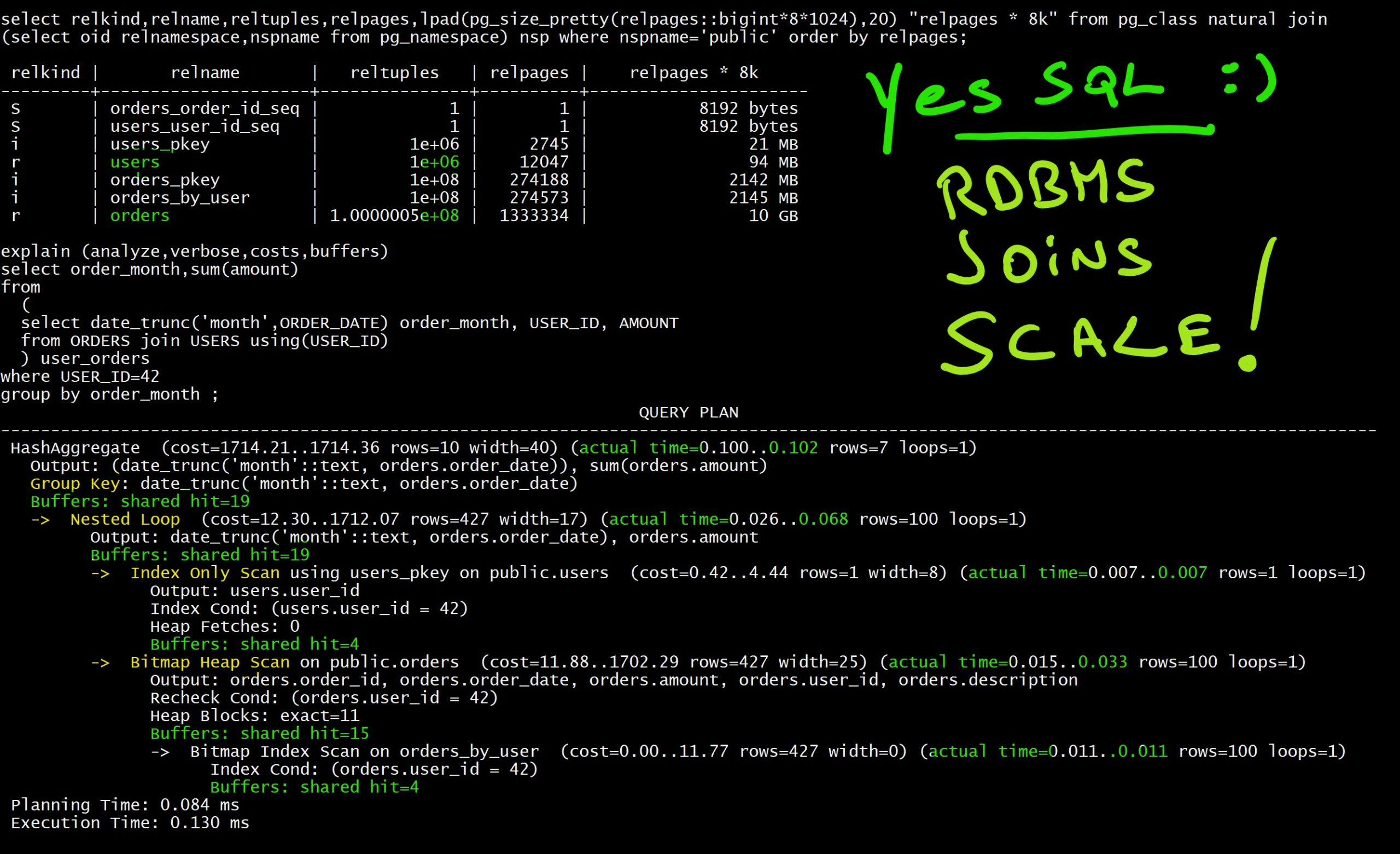Viewport: 1400px width, 854px height.
Task: Click the 'relpages * 8k' column header
Action: [693, 73]
